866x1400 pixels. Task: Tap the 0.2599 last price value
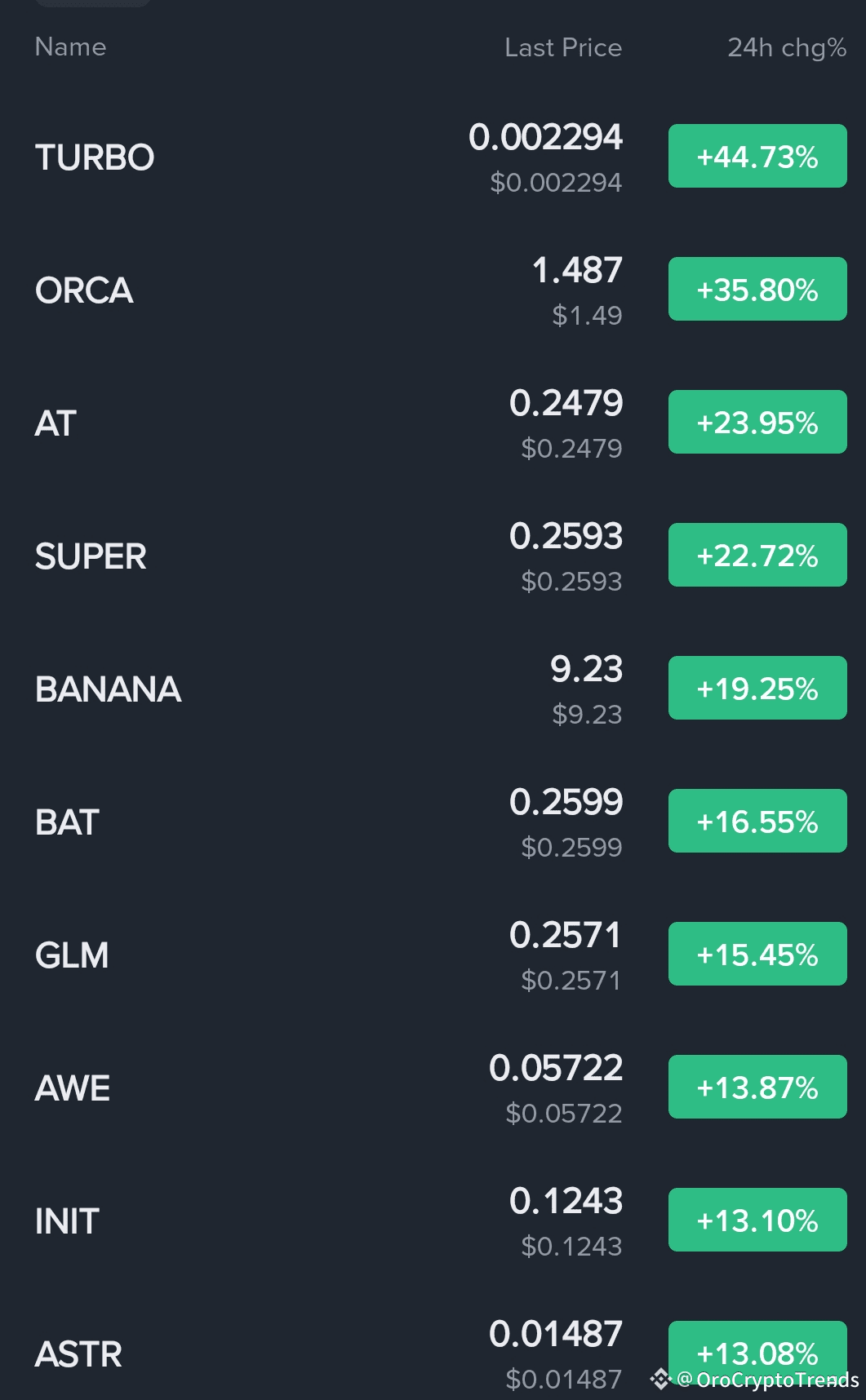click(x=566, y=803)
